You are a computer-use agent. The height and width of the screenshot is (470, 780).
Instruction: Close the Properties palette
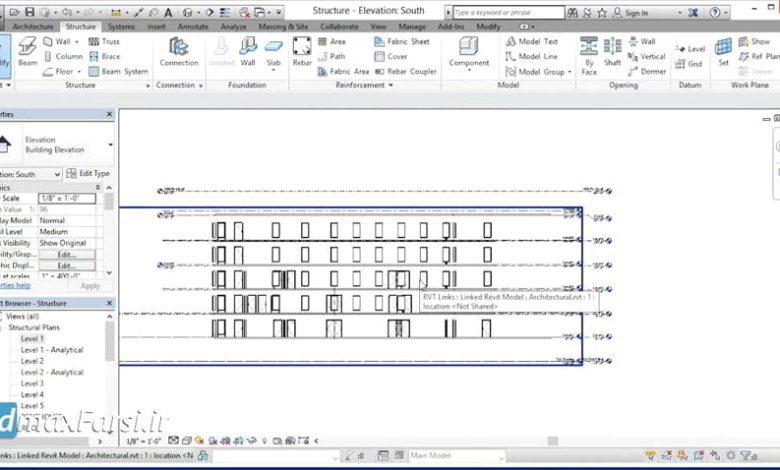[x=109, y=114]
